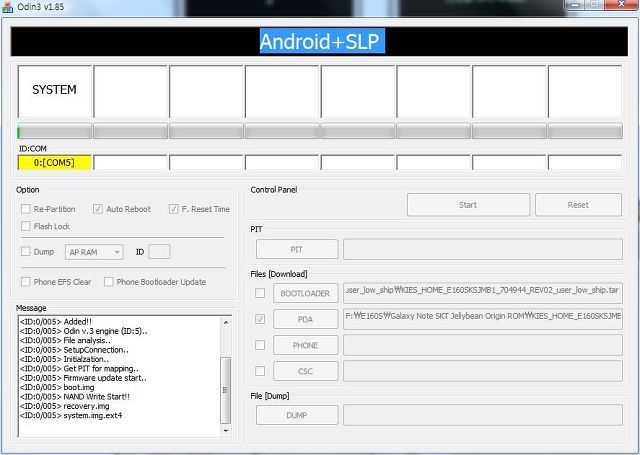The height and width of the screenshot is (455, 640).
Task: Click the SYSTEM status box
Action: [55, 91]
